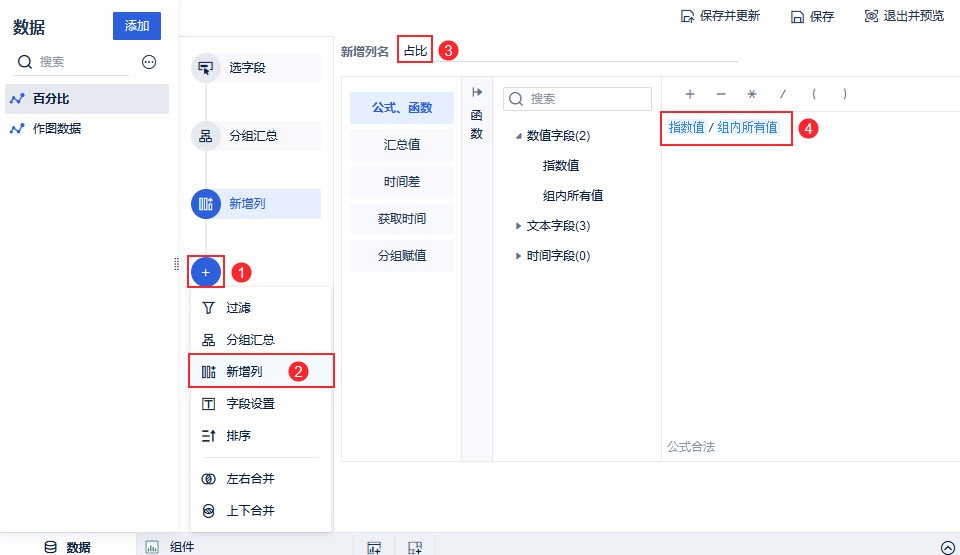Collapse the functions panel arrow
Screen dimensions: 960x555
pos(477,92)
